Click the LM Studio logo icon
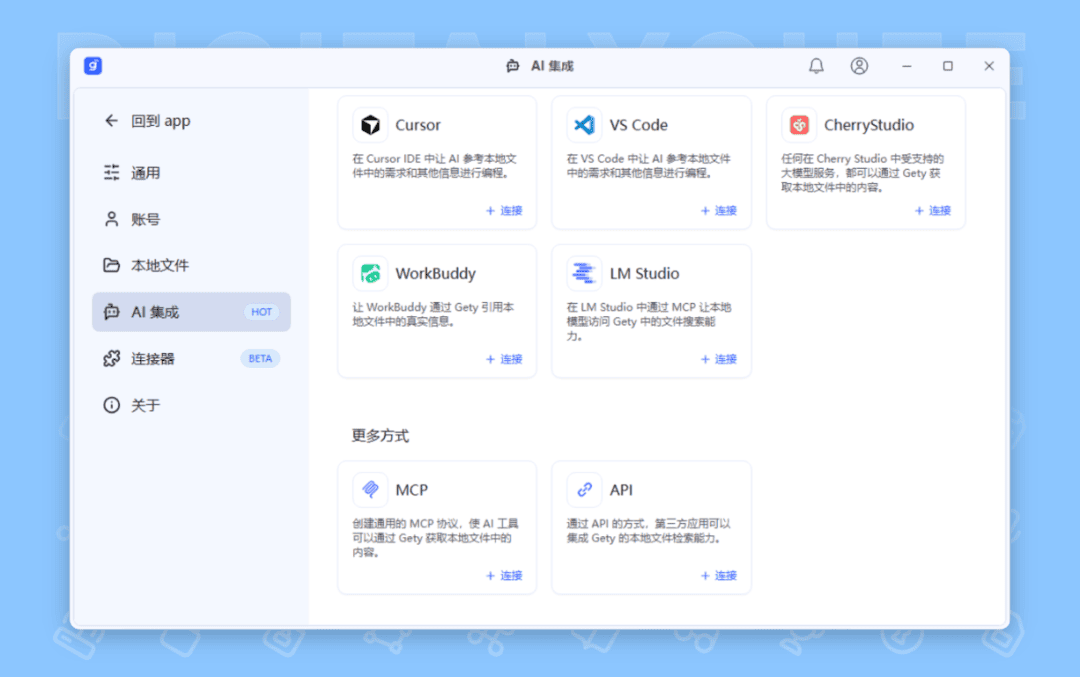Image resolution: width=1080 pixels, height=677 pixels. pos(585,273)
